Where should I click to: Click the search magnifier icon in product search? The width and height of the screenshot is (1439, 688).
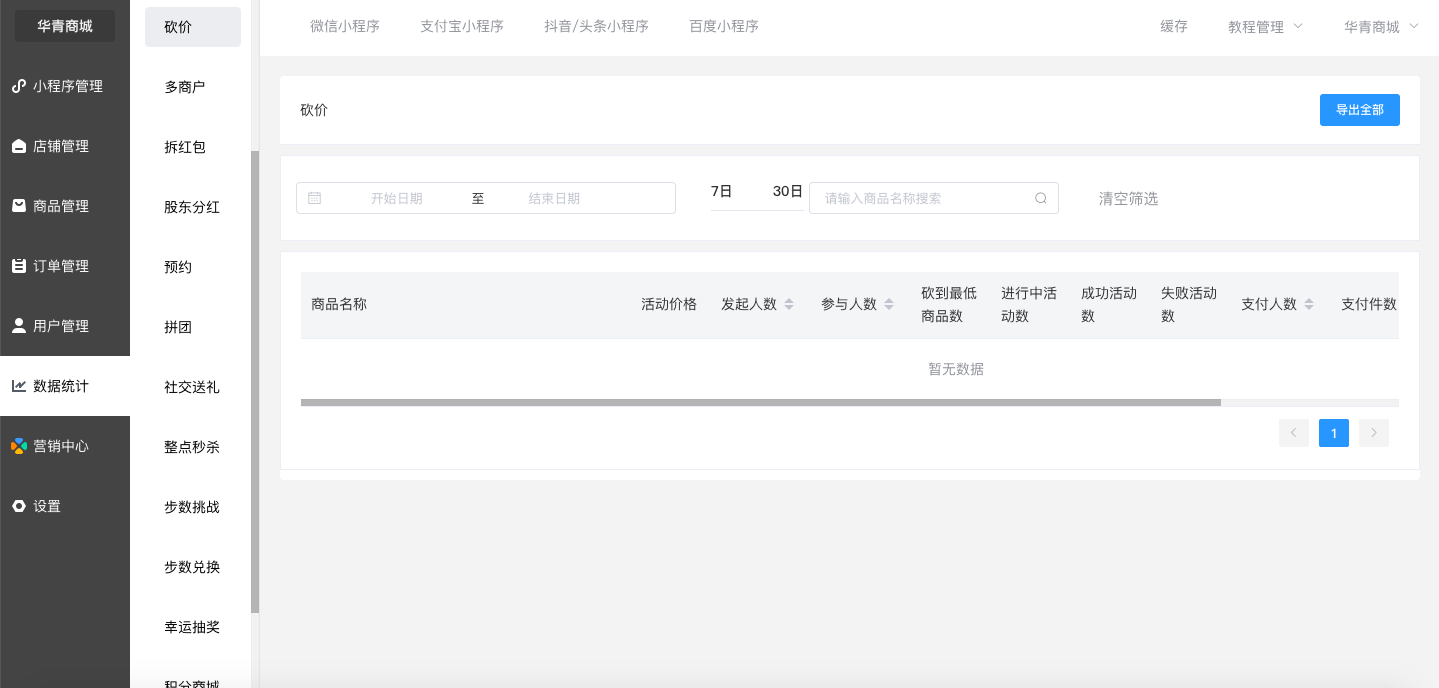(x=1041, y=198)
